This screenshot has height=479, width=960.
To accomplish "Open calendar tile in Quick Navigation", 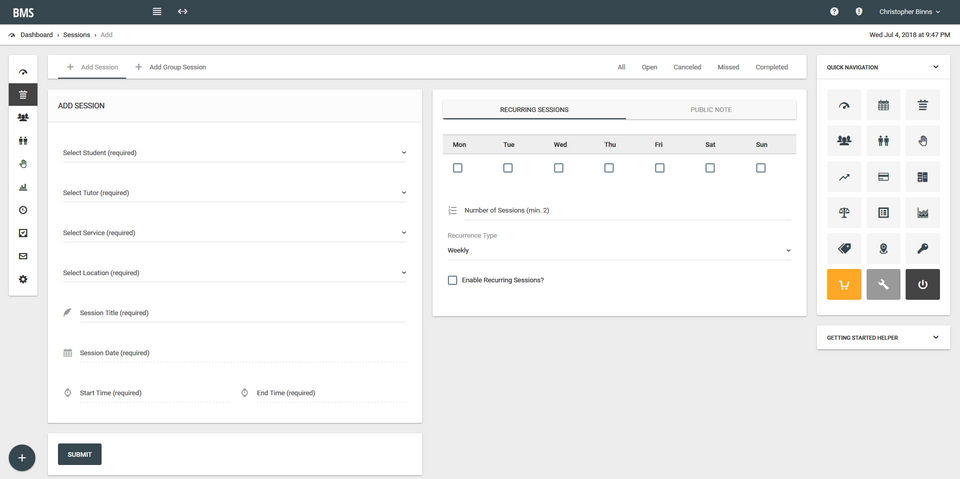I will click(x=883, y=105).
